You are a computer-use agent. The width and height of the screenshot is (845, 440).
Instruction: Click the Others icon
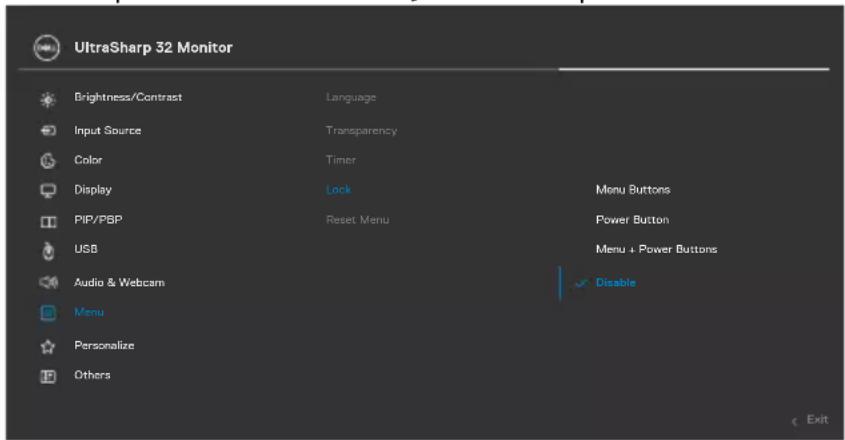click(x=48, y=376)
